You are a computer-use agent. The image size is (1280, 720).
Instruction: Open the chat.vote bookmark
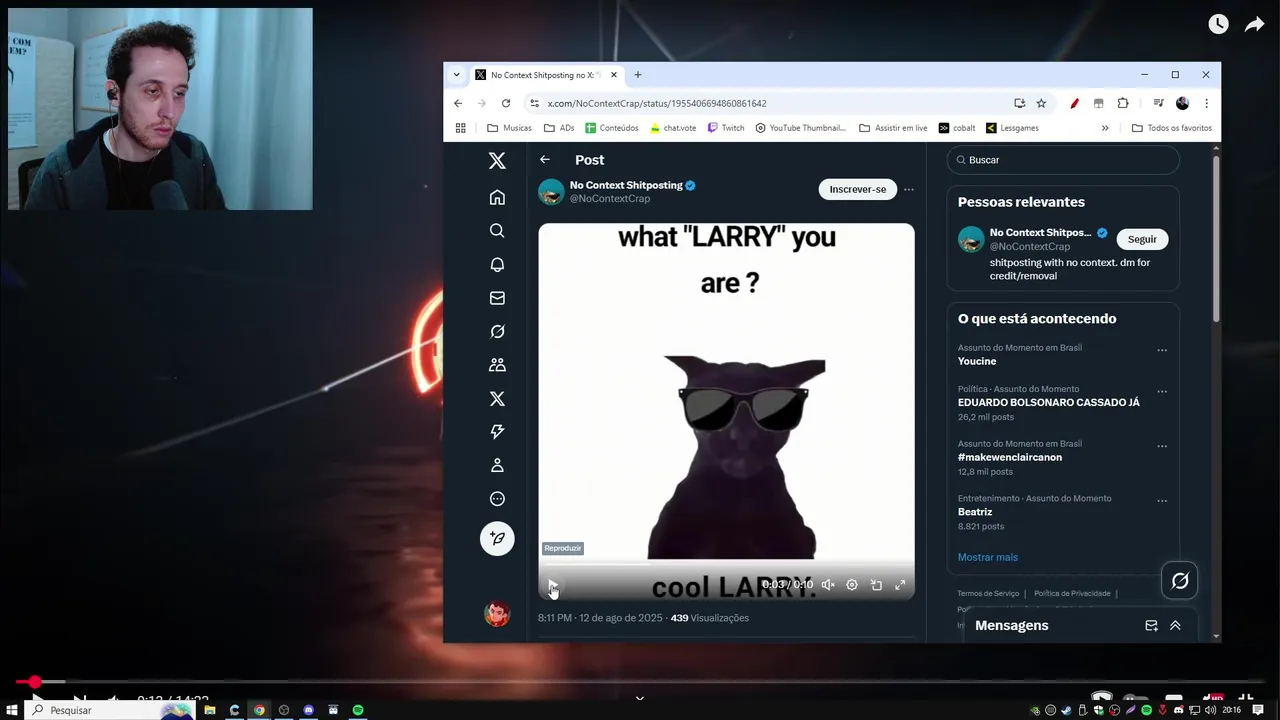coord(673,128)
